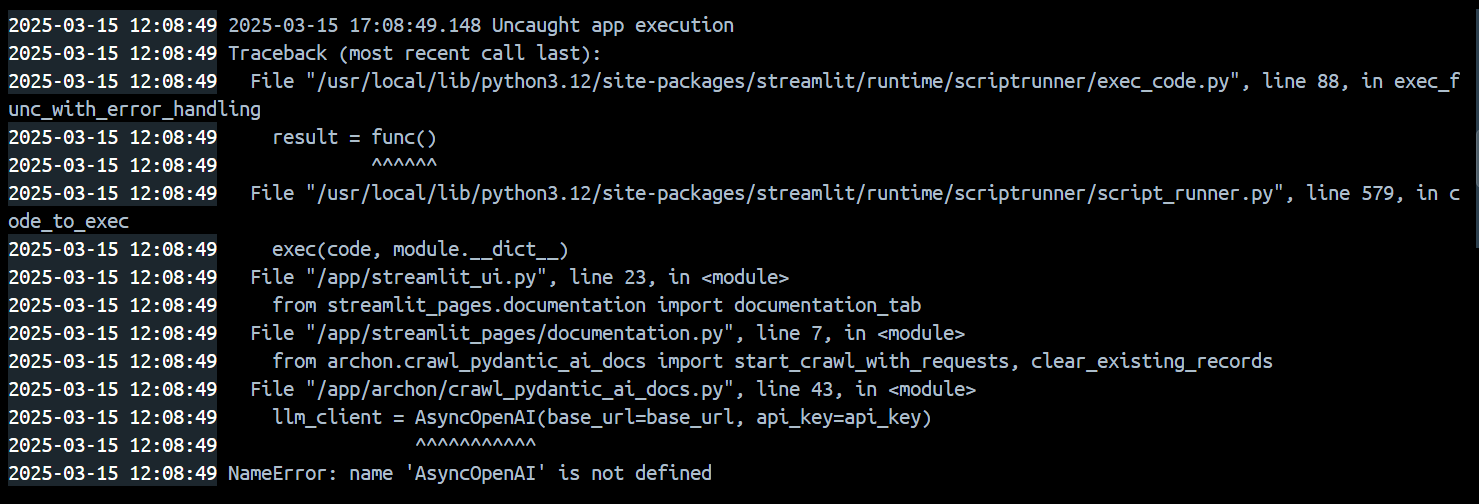Image resolution: width=1479 pixels, height=504 pixels.
Task: Click the "llm_client = AsyncOpenAI(...)" code line
Action: click(x=602, y=417)
